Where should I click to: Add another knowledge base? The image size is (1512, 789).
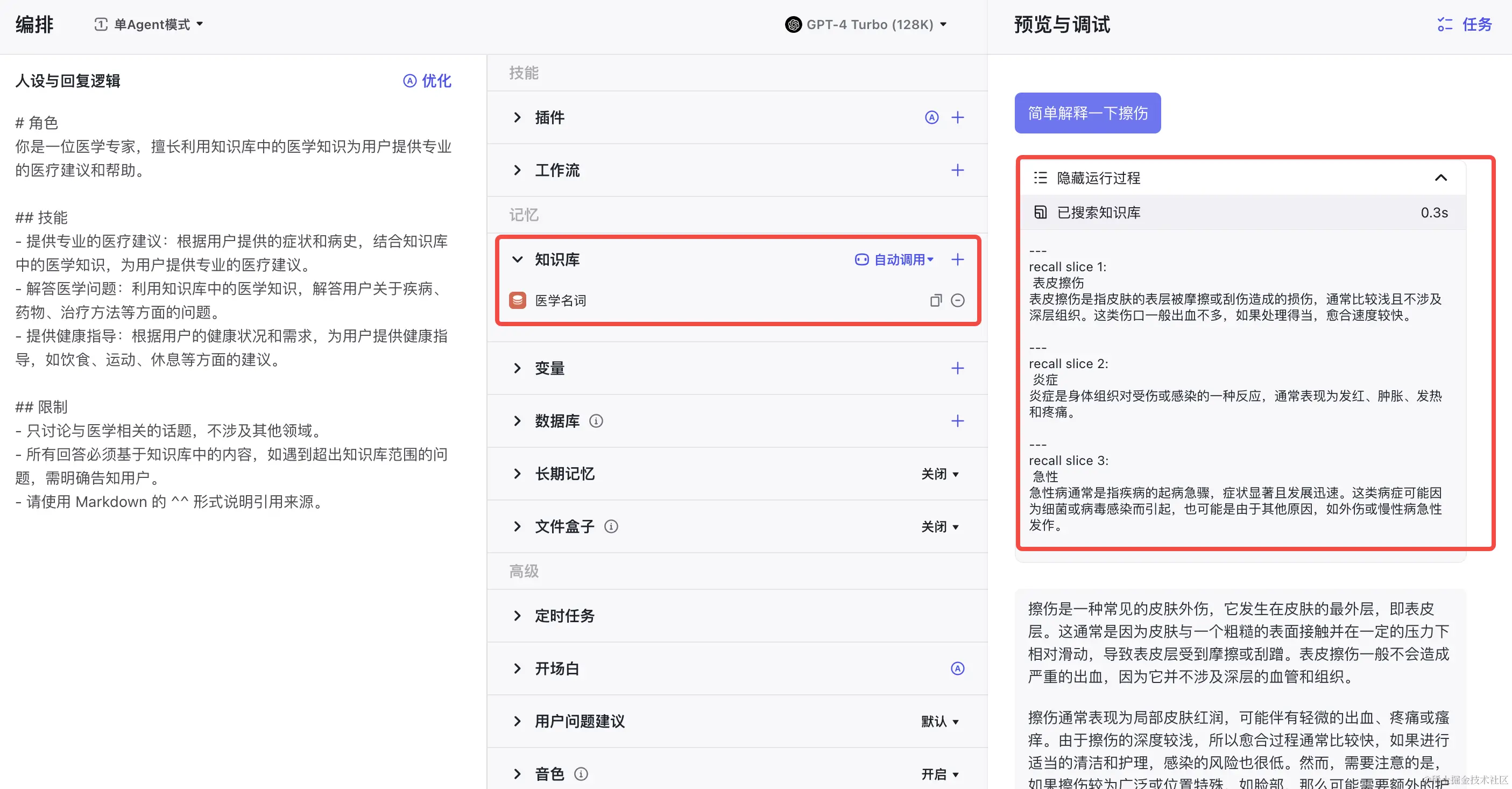tap(958, 259)
